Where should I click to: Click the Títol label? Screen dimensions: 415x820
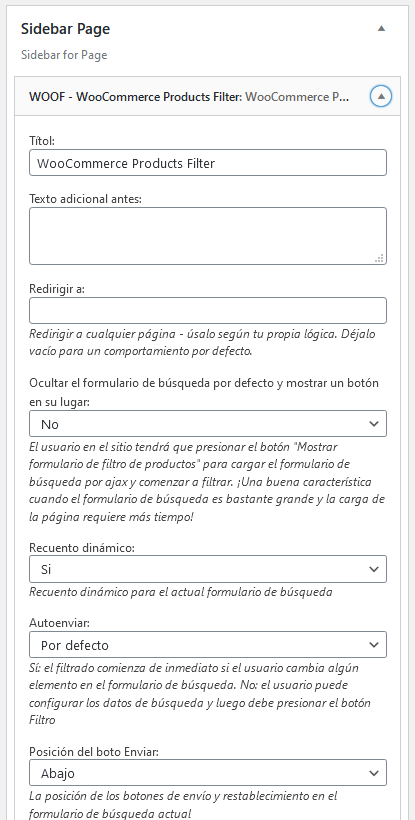[x=42, y=140]
